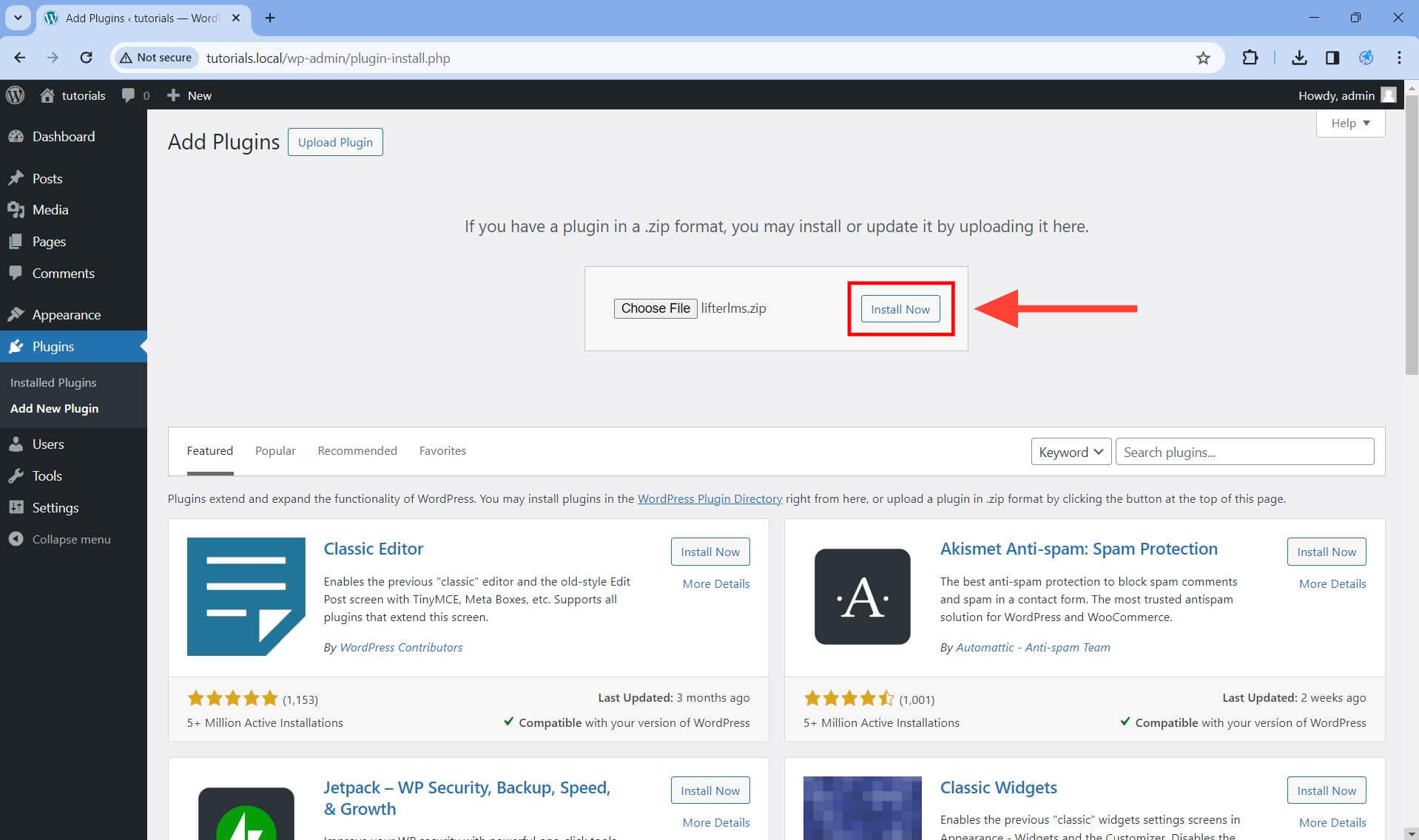The width and height of the screenshot is (1419, 840).
Task: Open browser downloads
Action: point(1299,58)
